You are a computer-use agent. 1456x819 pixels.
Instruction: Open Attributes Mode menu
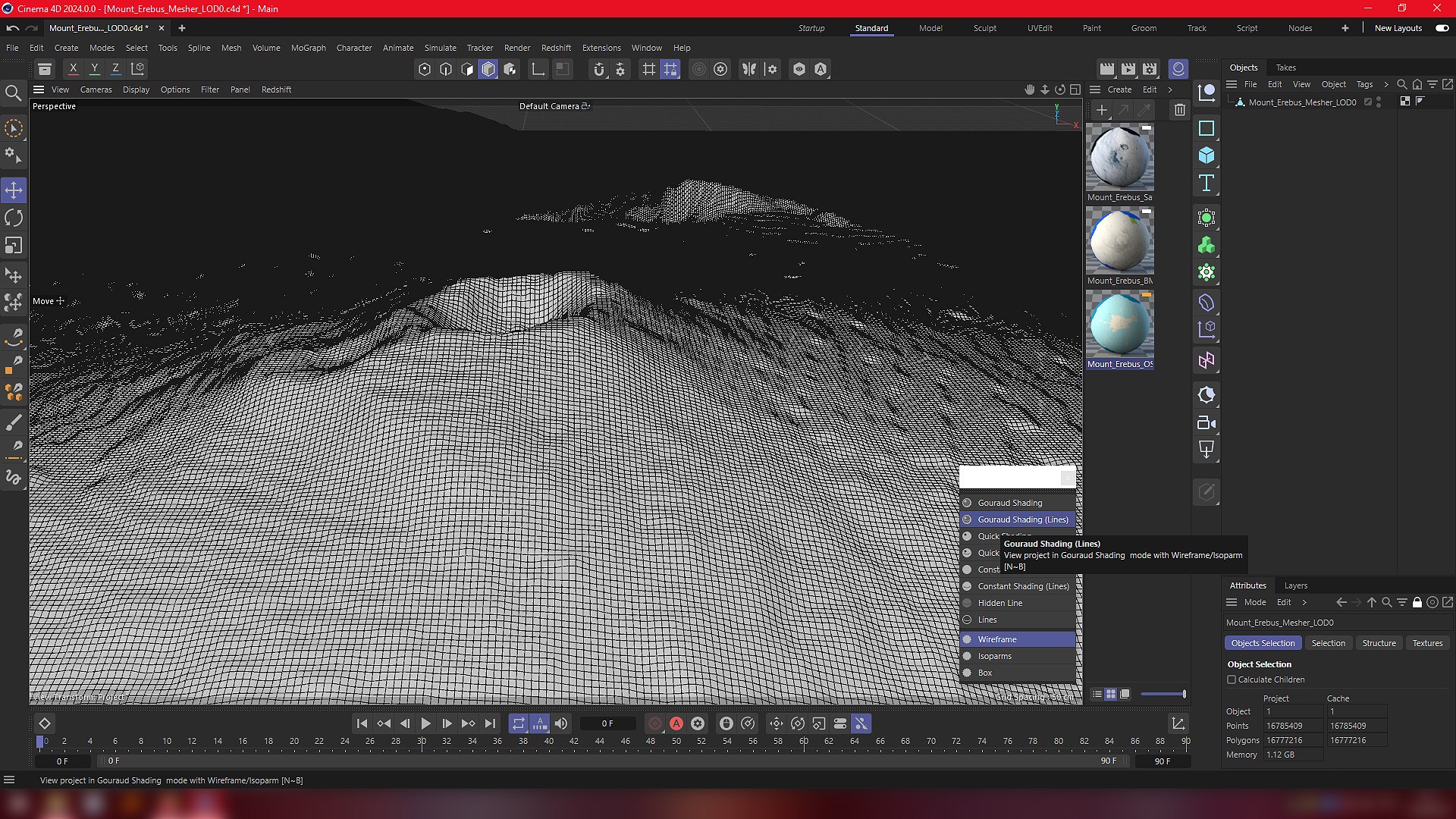pyautogui.click(x=1255, y=602)
